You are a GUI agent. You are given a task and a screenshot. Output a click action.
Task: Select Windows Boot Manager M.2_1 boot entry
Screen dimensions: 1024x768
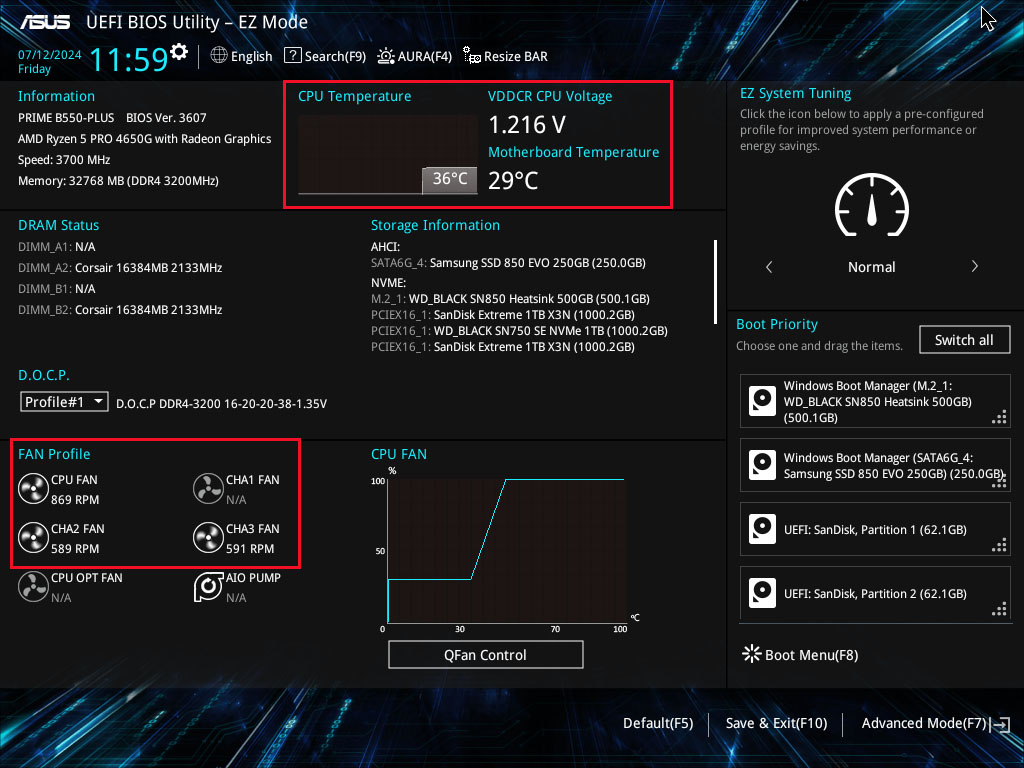coord(875,401)
